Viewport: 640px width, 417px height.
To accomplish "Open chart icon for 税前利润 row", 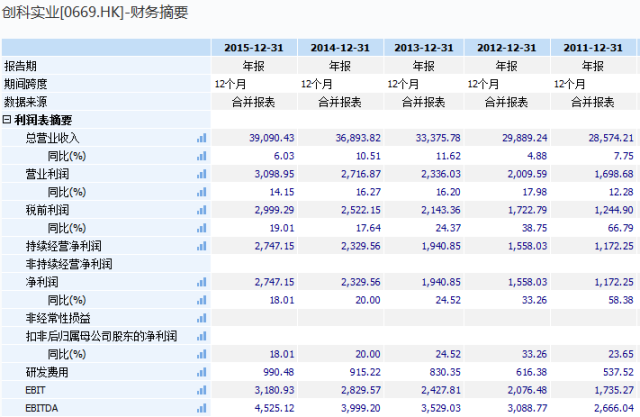I will [202, 210].
